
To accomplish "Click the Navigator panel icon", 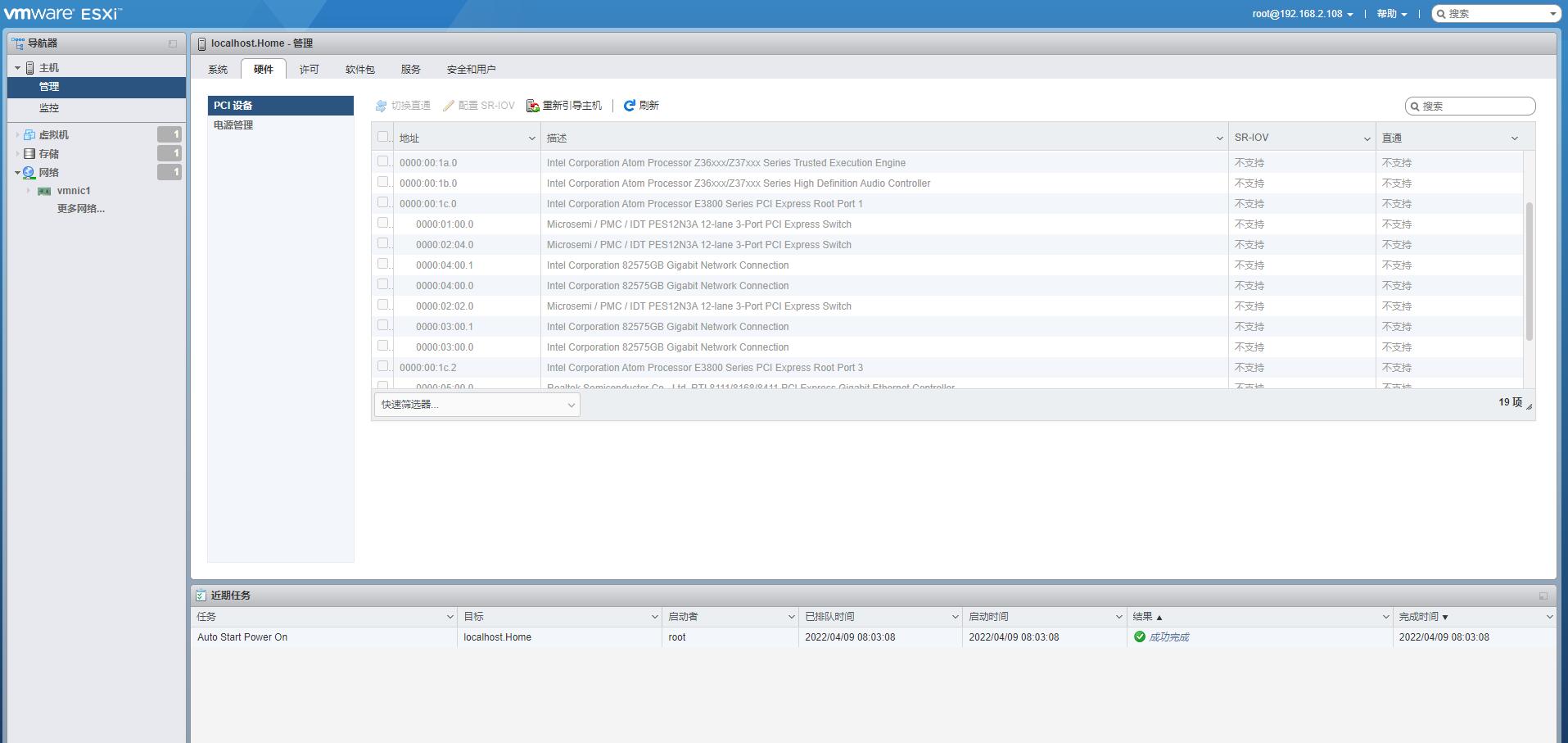I will [x=18, y=43].
